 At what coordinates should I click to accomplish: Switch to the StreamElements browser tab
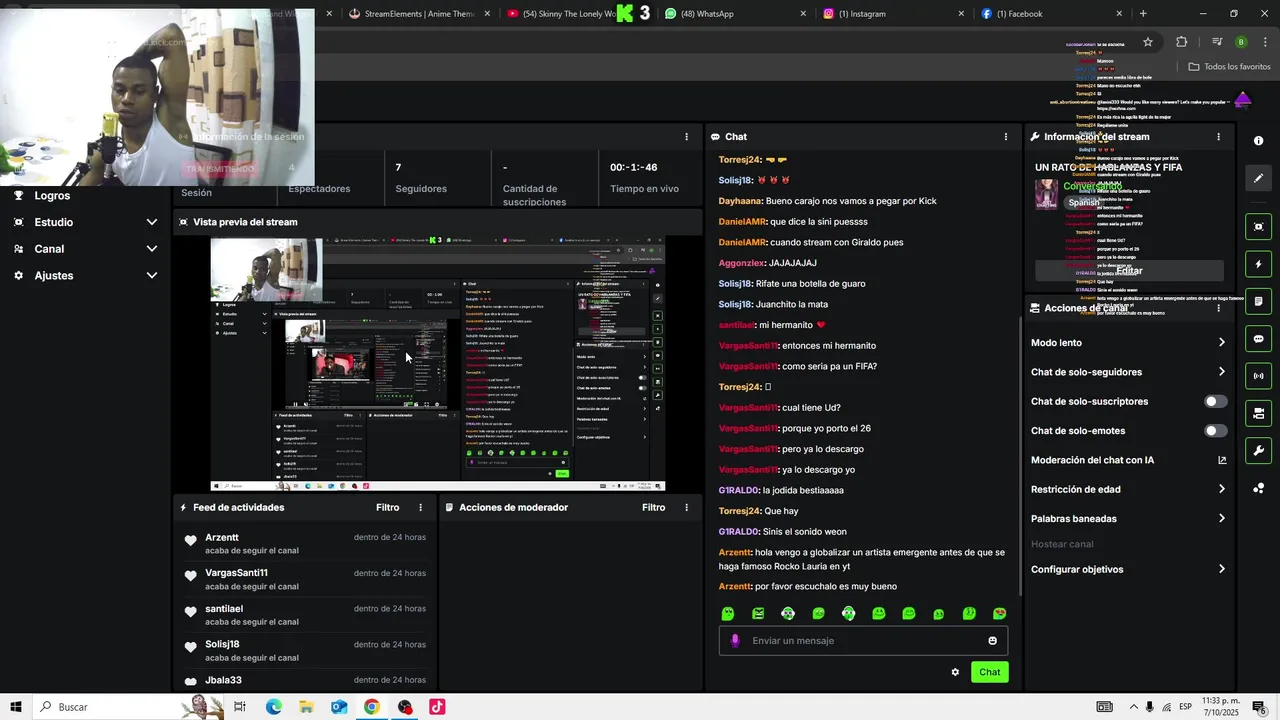point(420,14)
